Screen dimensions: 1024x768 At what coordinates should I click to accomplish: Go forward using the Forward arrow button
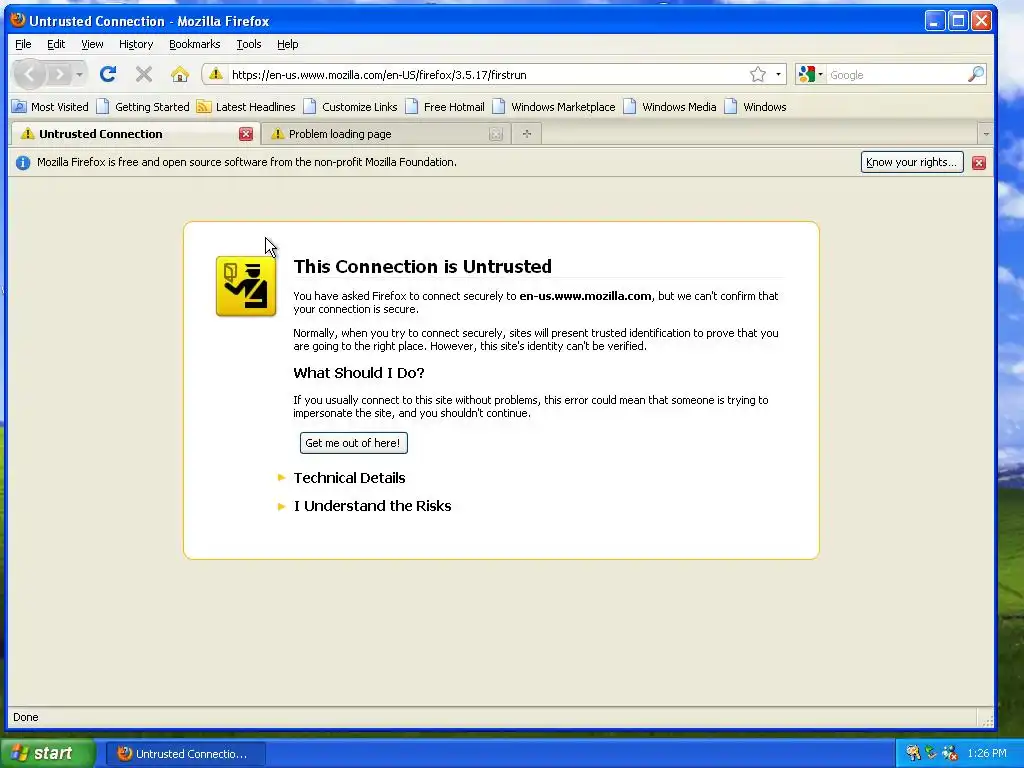click(x=59, y=74)
